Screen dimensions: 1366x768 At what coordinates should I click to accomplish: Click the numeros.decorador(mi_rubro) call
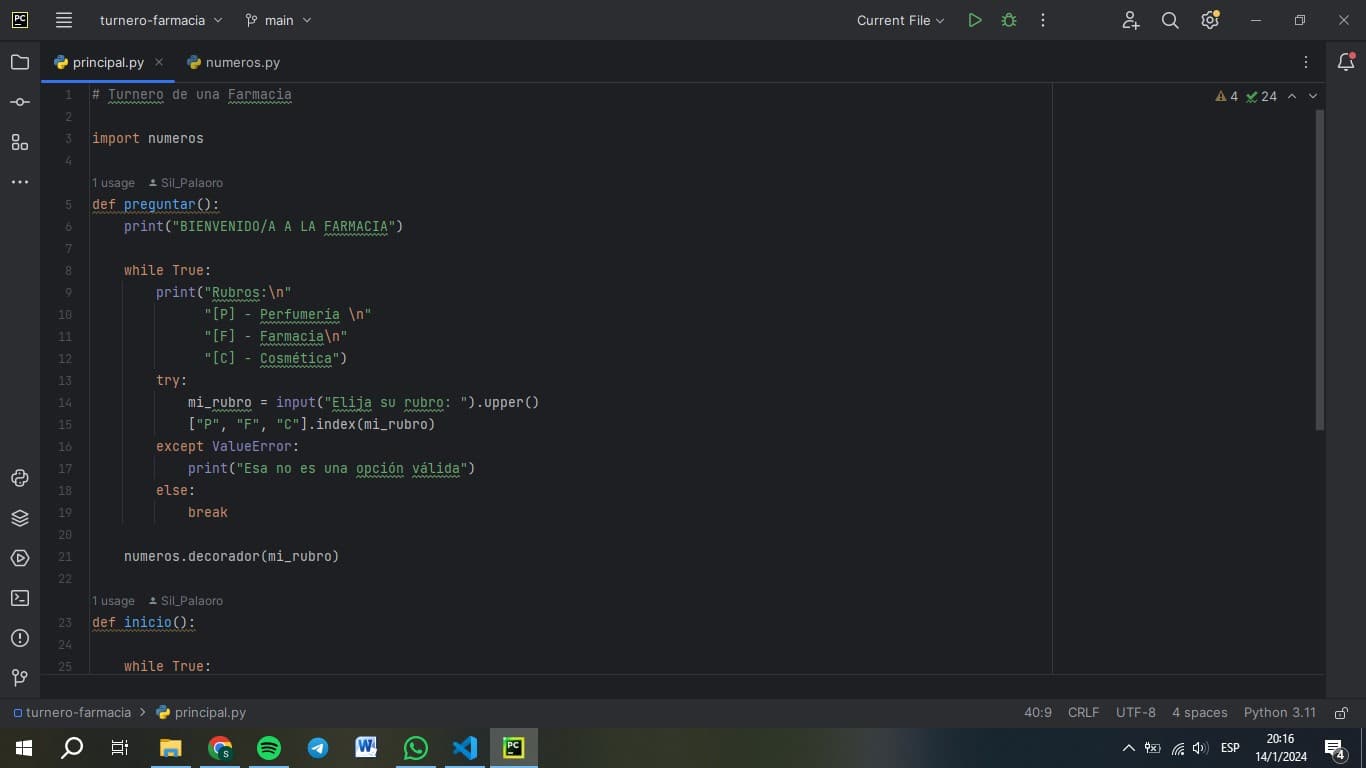(231, 556)
